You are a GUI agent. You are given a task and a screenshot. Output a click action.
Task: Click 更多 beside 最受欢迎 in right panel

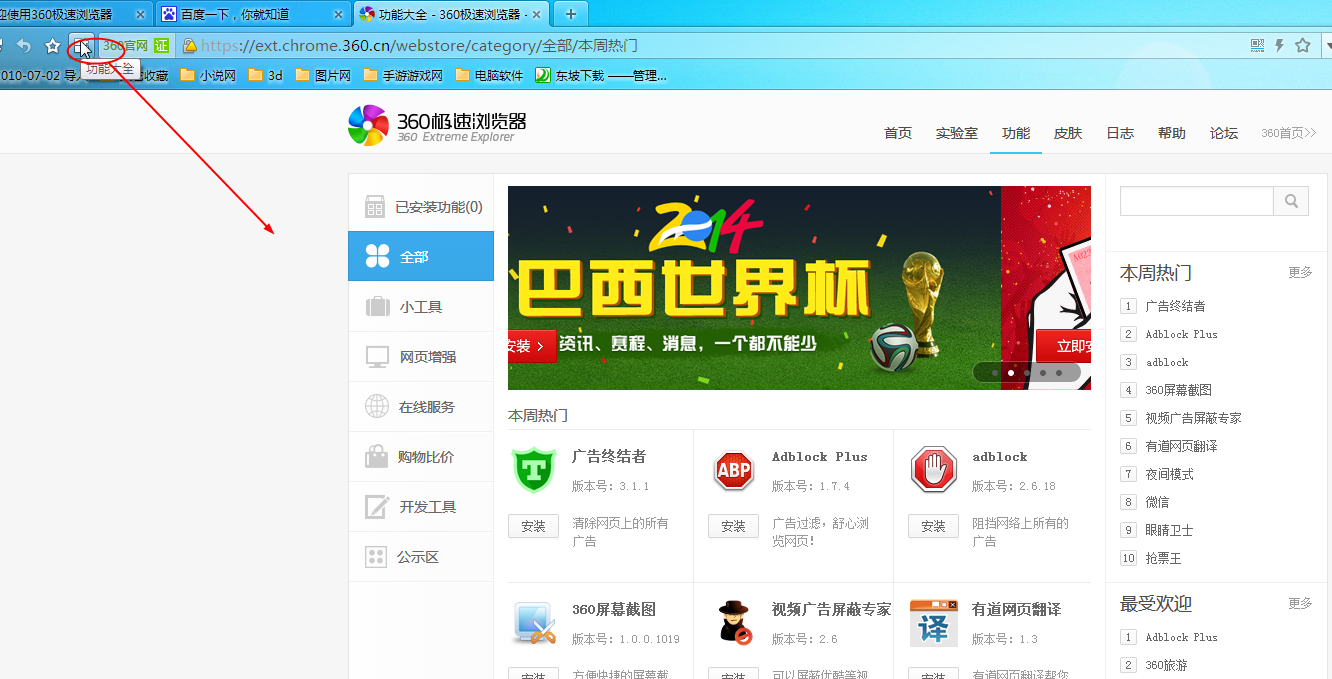[1300, 603]
